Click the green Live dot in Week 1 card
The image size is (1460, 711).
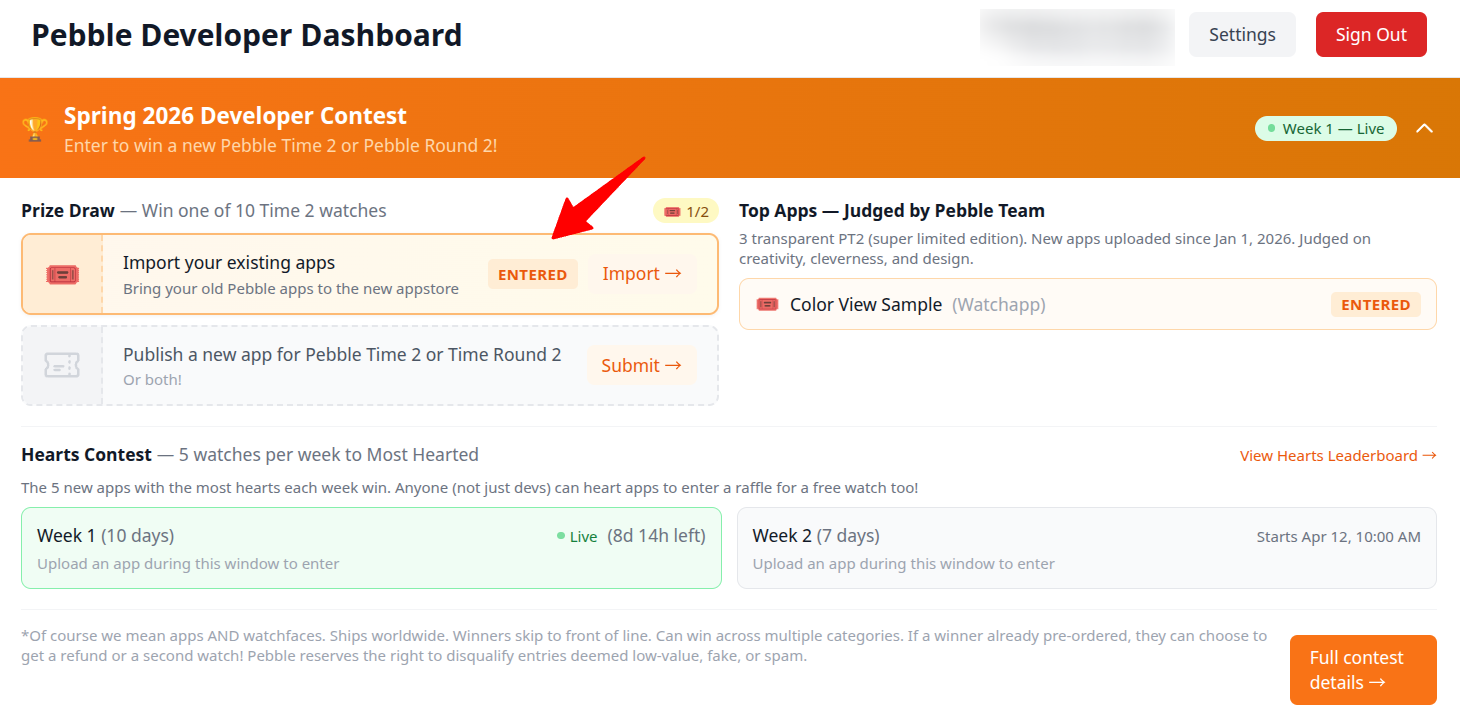(x=561, y=537)
